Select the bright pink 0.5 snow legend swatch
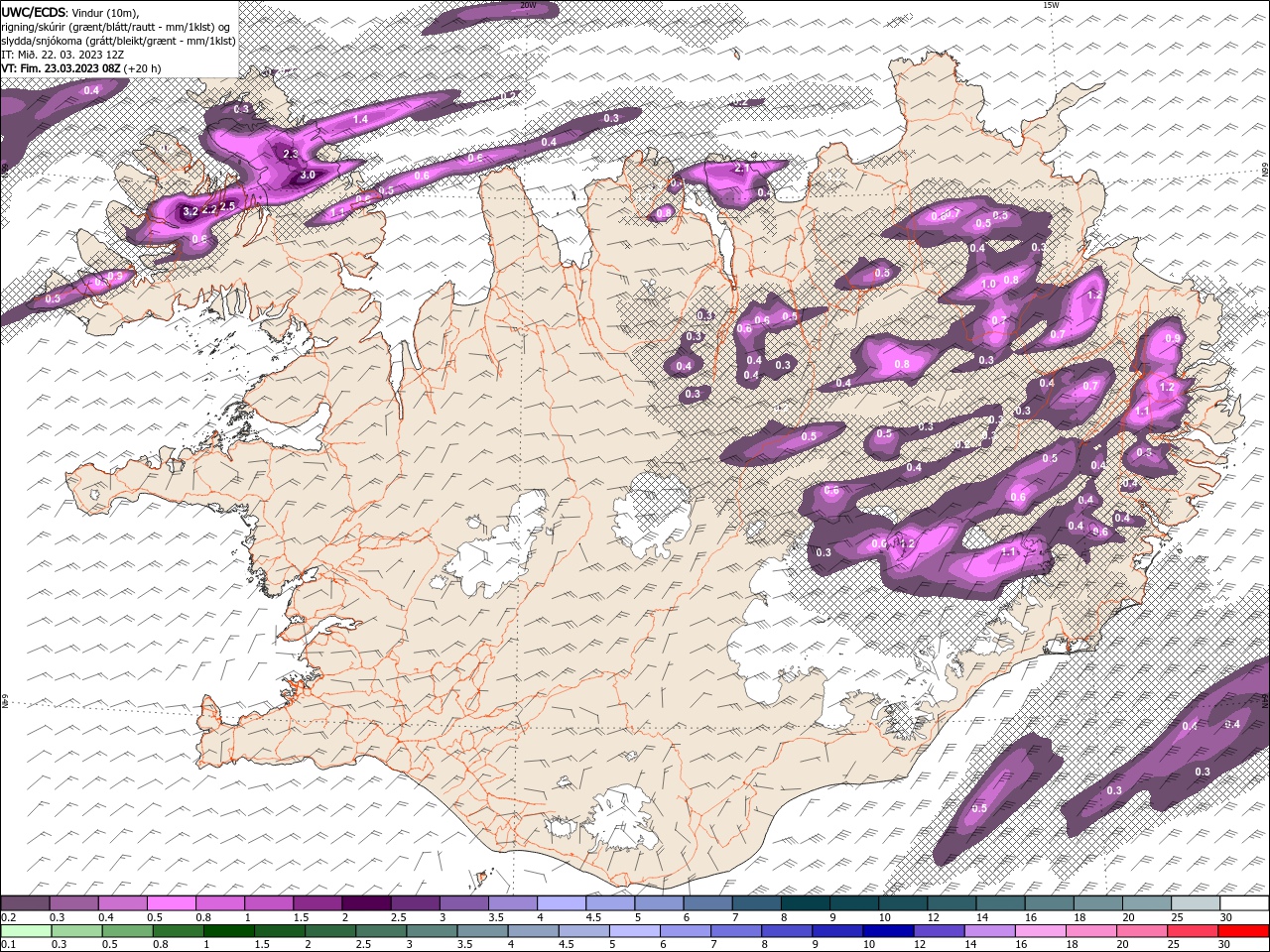This screenshot has width=1270, height=952. pyautogui.click(x=172, y=903)
